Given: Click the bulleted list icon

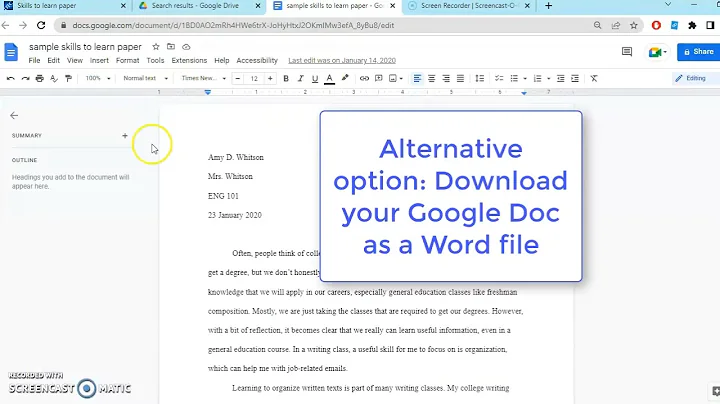Looking at the screenshot, I should (514, 79).
